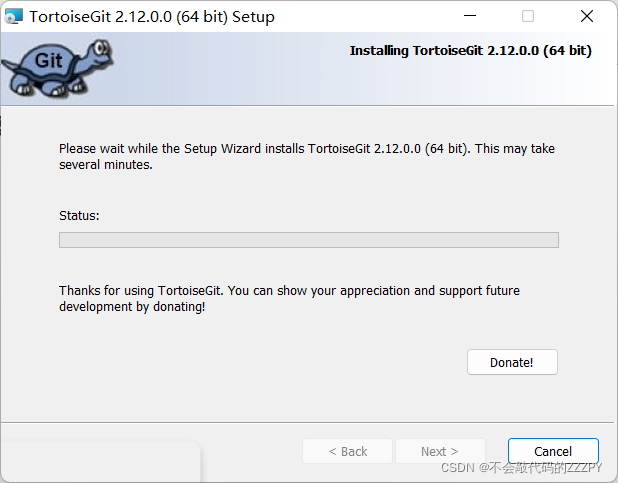
Task: Click the Status progress bar
Action: click(x=309, y=240)
